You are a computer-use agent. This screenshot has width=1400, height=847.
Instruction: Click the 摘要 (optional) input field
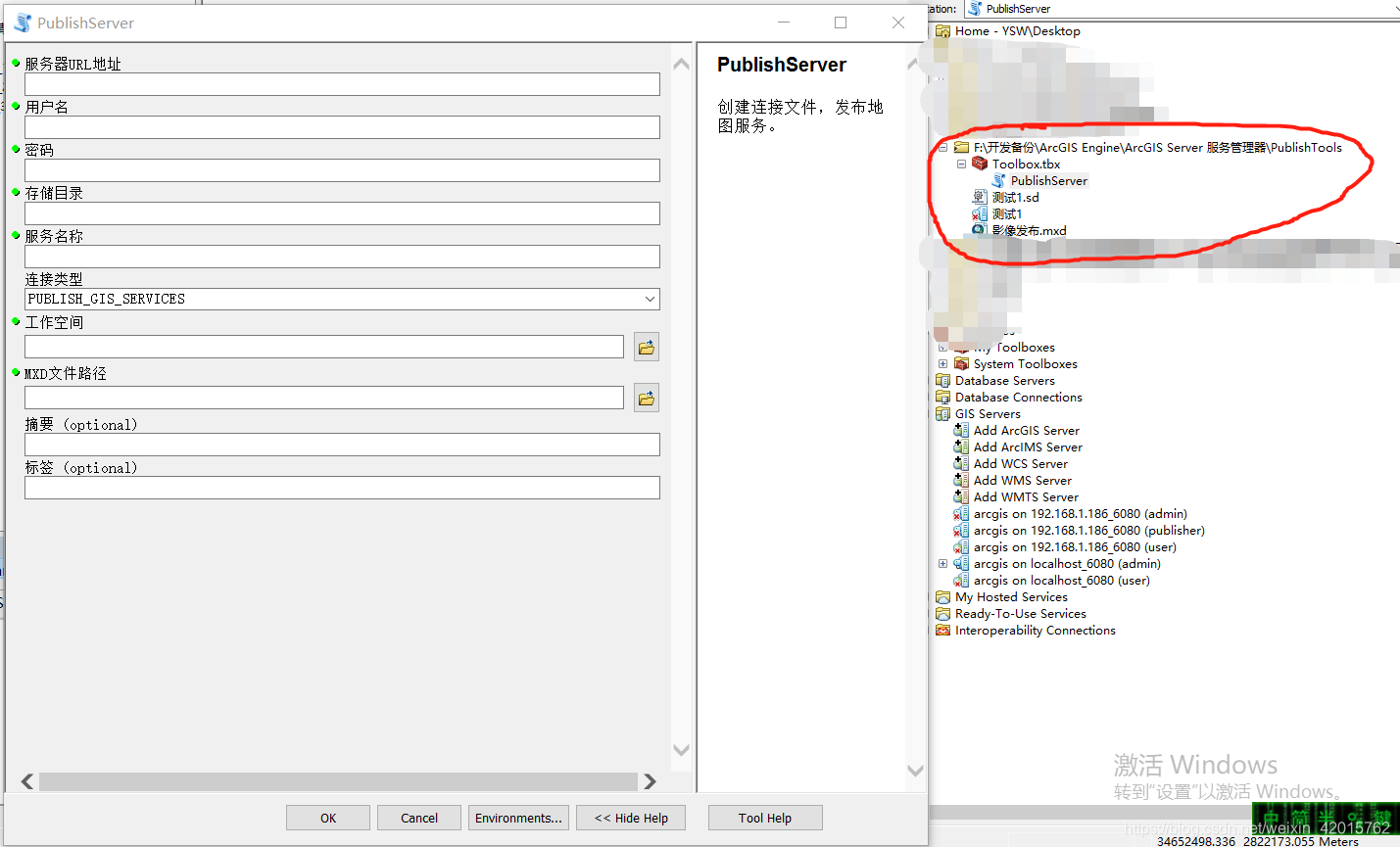pos(342,445)
